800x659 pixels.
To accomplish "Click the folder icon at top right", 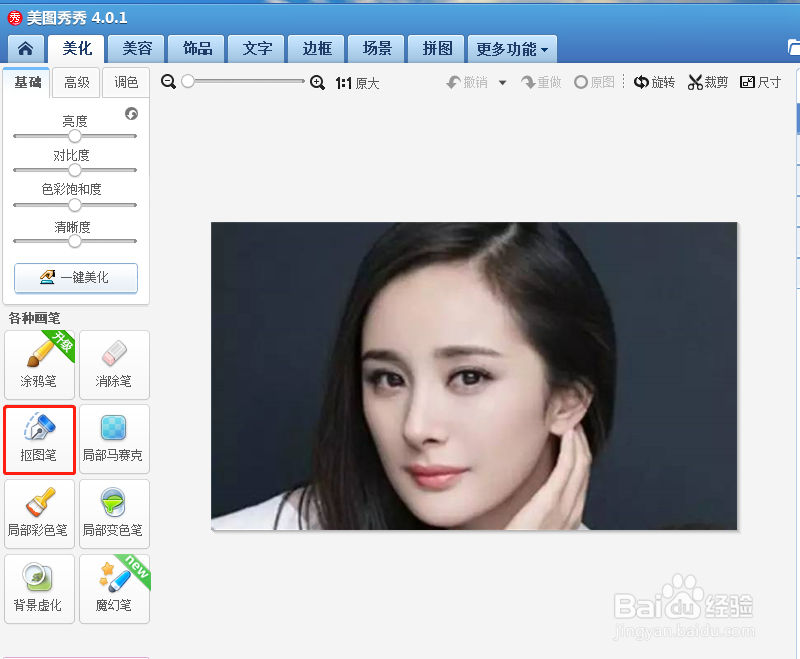I will pyautogui.click(x=794, y=47).
